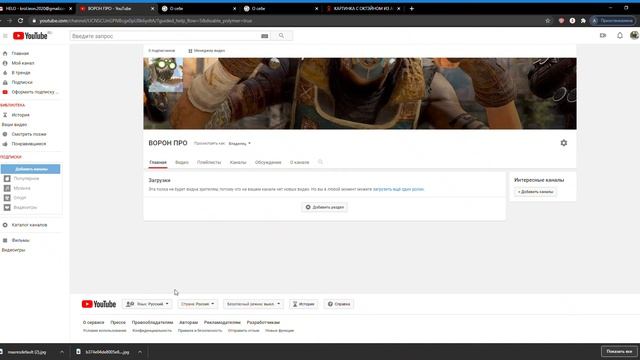Open the browser extensions puzzle icon
This screenshot has width=640, height=360.
[583, 20]
